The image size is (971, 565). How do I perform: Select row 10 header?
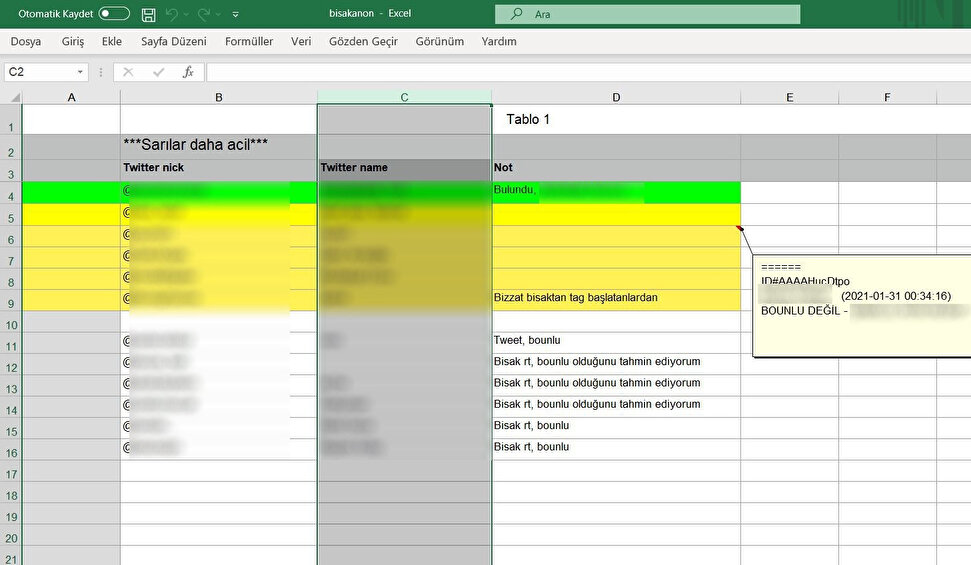(x=10, y=326)
